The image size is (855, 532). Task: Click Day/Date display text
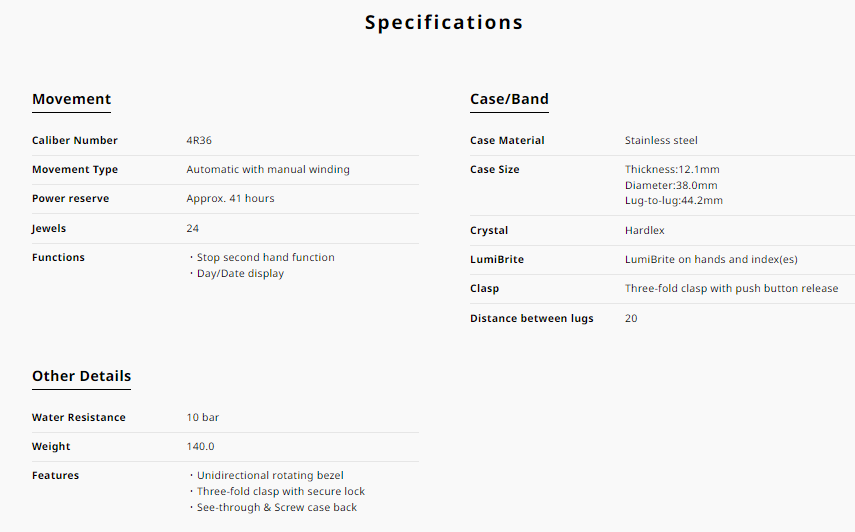pos(240,274)
